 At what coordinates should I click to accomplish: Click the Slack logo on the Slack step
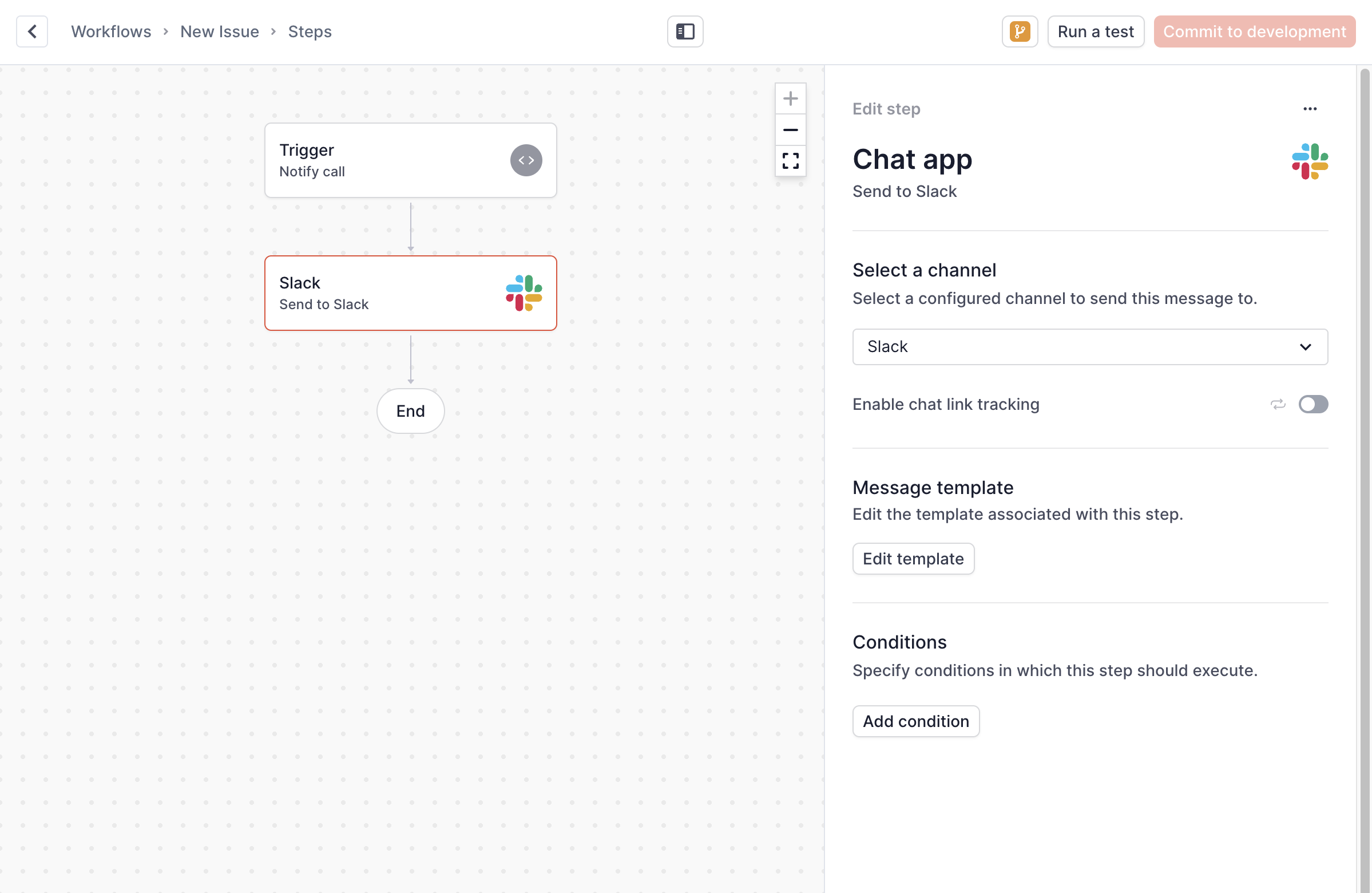[x=524, y=294]
